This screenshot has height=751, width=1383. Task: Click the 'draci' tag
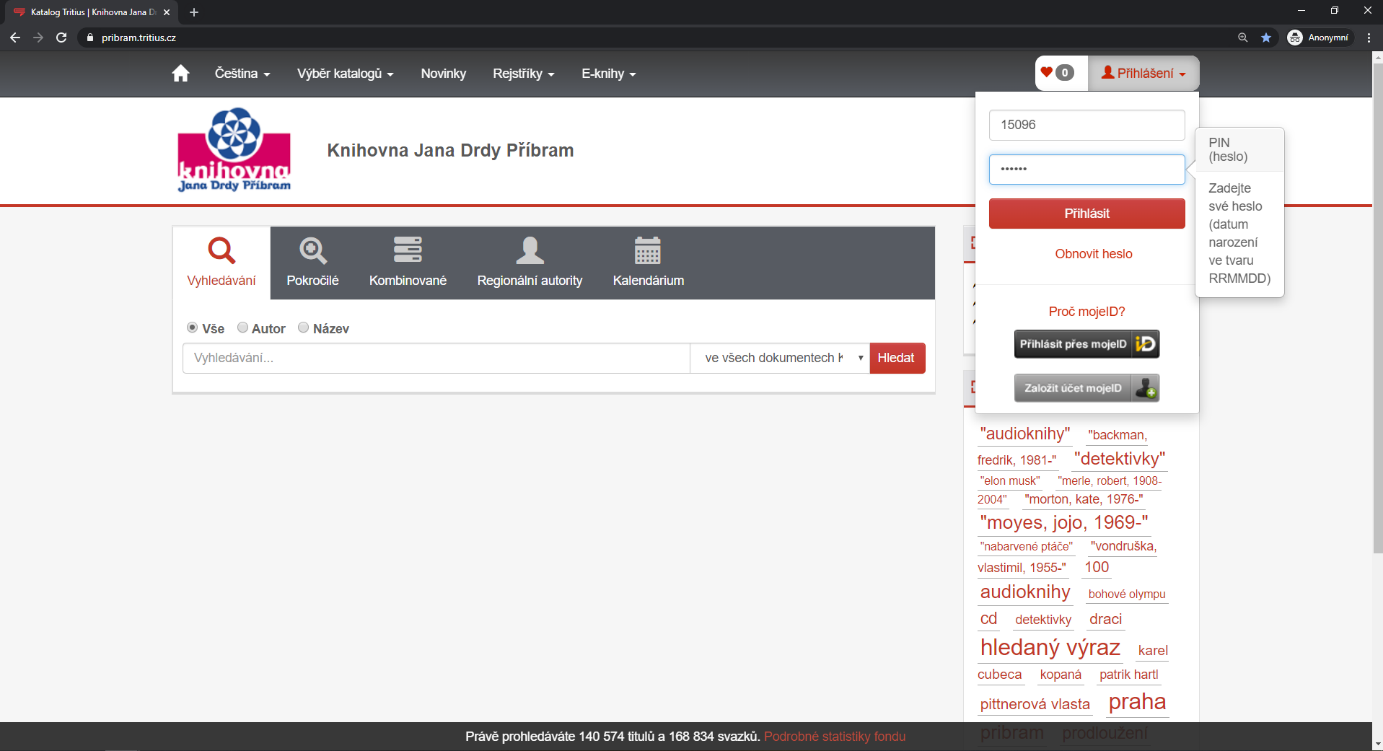coord(1106,619)
